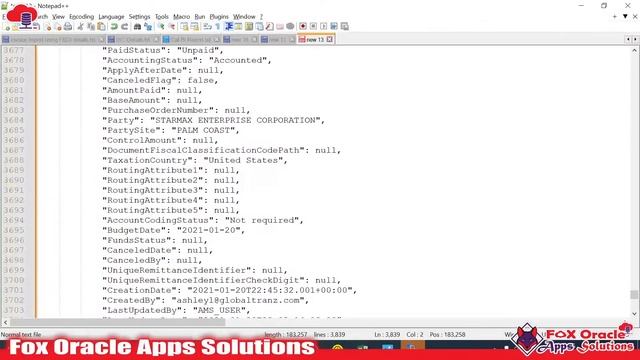Click the horizontal scrollbar left arrow
The image size is (640, 360).
point(5,322)
